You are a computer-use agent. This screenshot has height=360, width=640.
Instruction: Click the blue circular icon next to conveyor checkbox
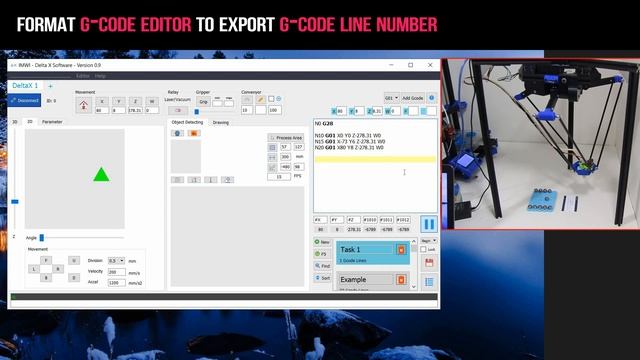279,99
